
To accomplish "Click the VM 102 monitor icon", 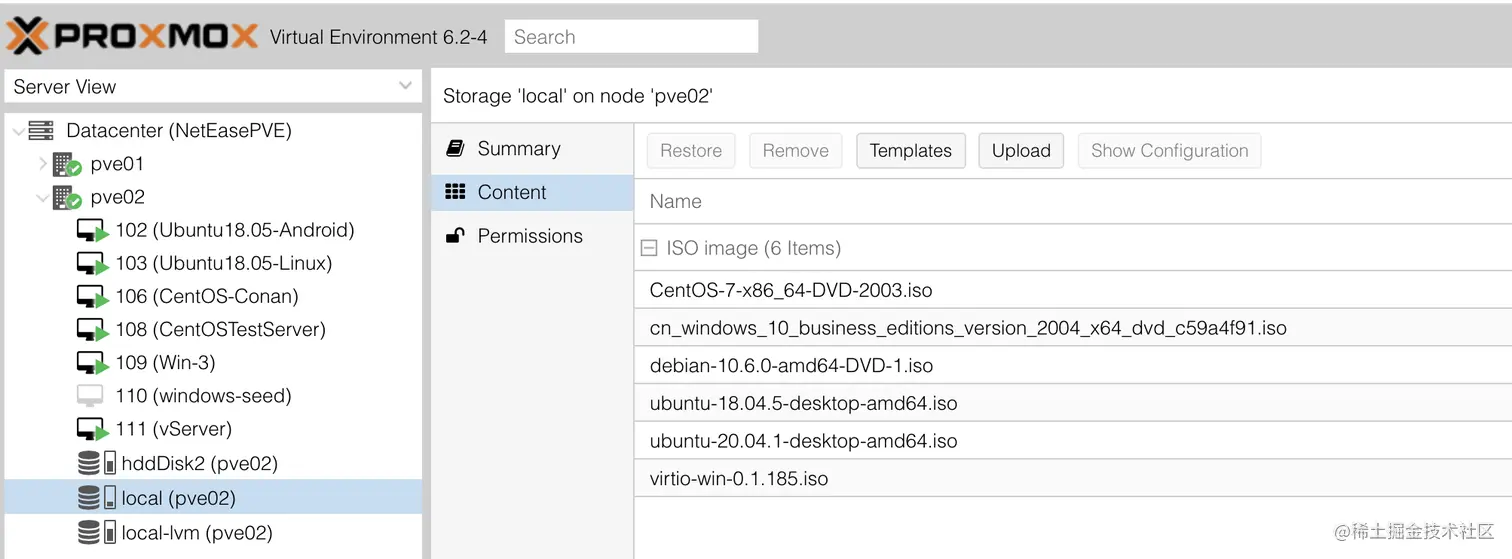I will pos(92,231).
